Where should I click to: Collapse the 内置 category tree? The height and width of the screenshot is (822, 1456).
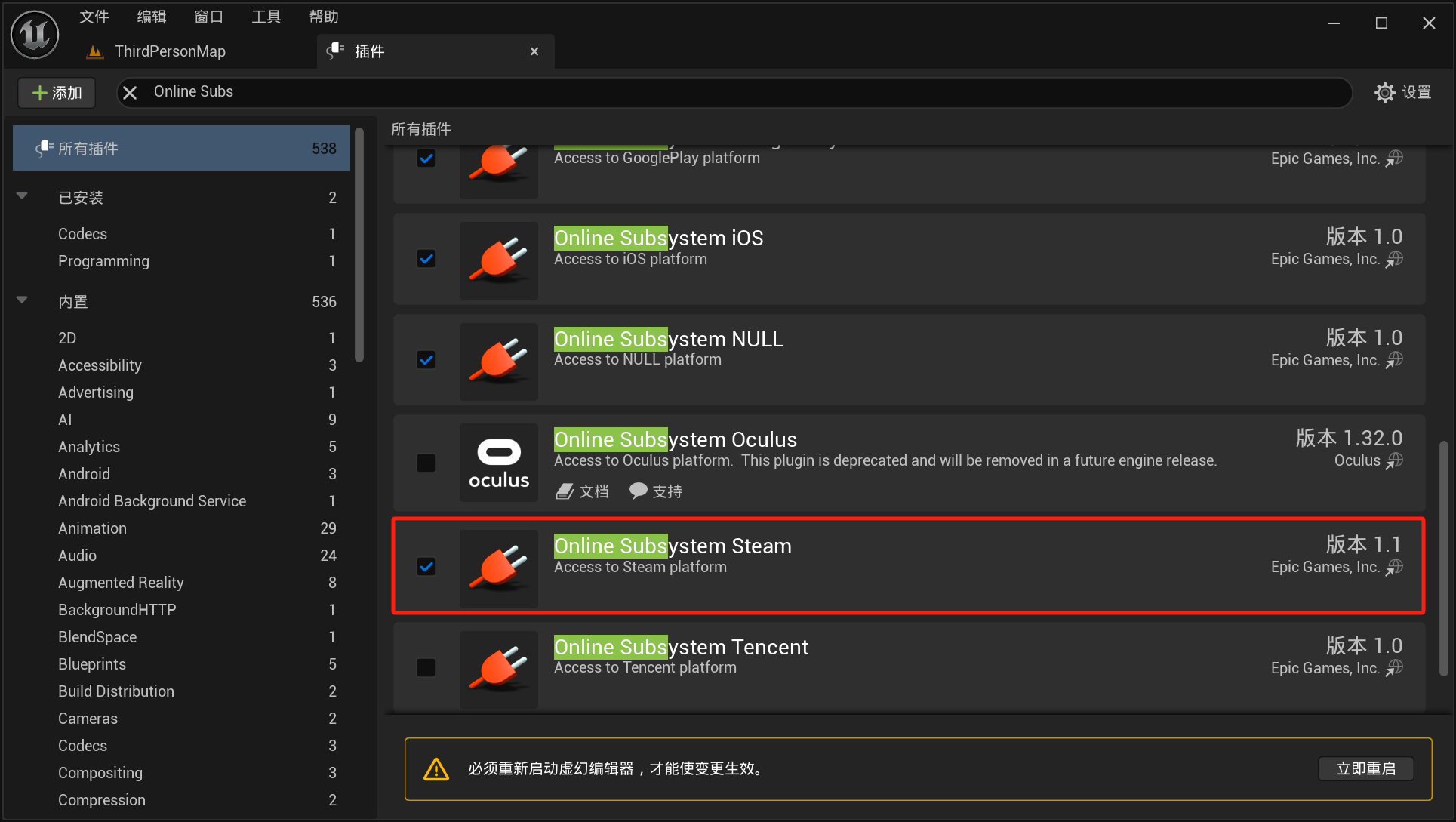coord(22,300)
